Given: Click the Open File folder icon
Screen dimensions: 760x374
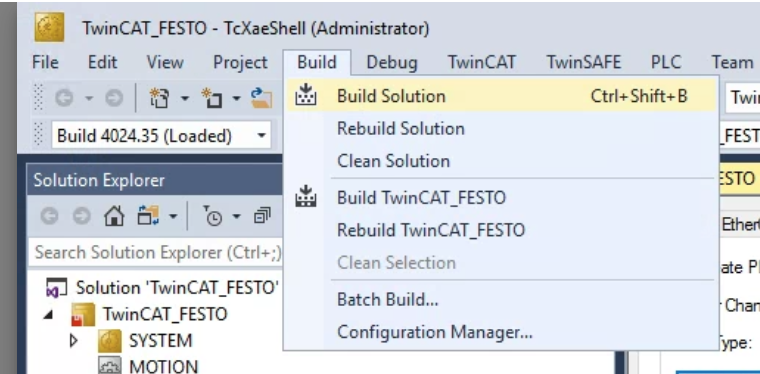Looking at the screenshot, I should [x=261, y=98].
